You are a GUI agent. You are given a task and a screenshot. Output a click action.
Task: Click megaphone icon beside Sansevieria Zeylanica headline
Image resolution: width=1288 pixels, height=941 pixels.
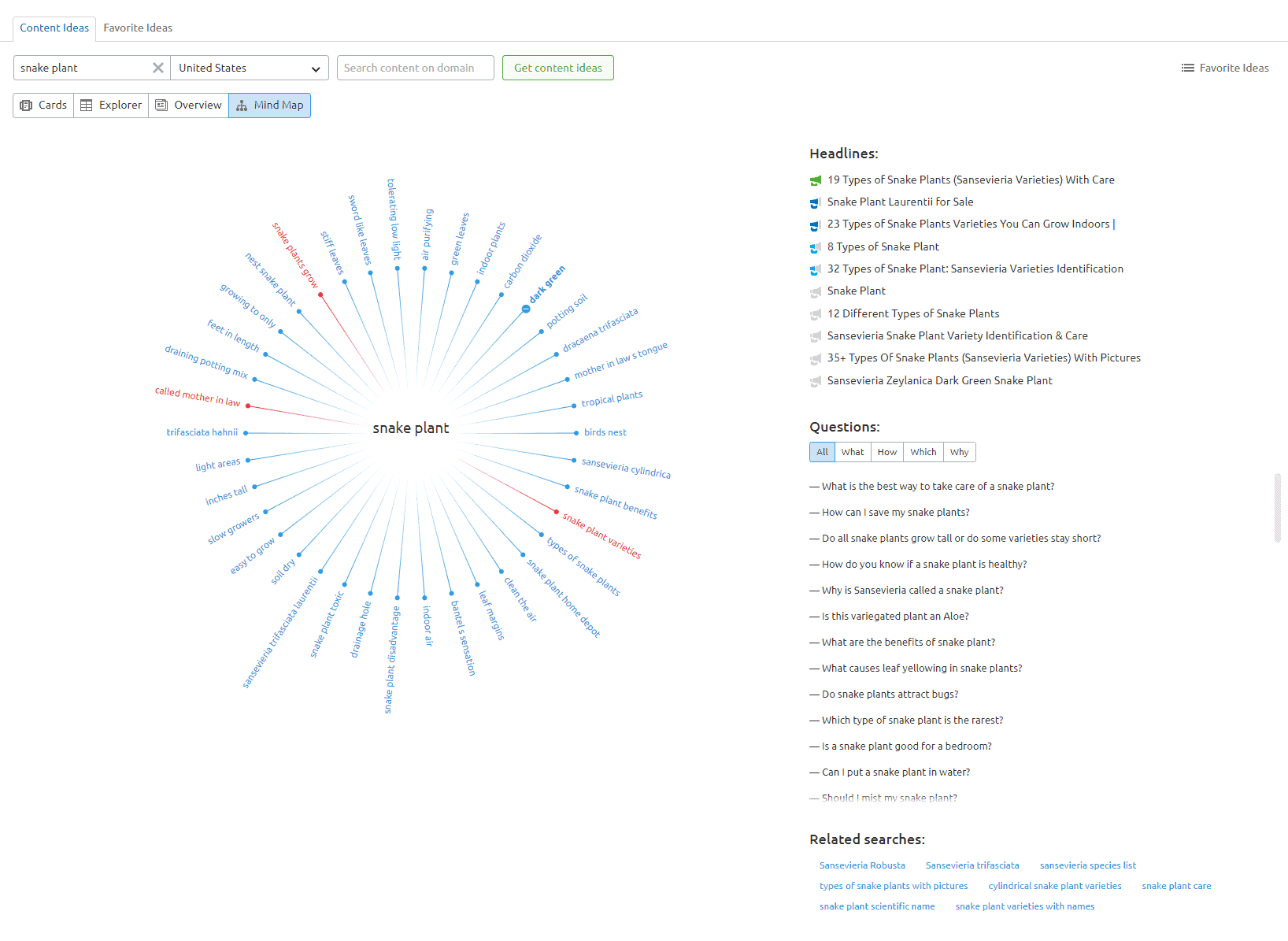[816, 382]
